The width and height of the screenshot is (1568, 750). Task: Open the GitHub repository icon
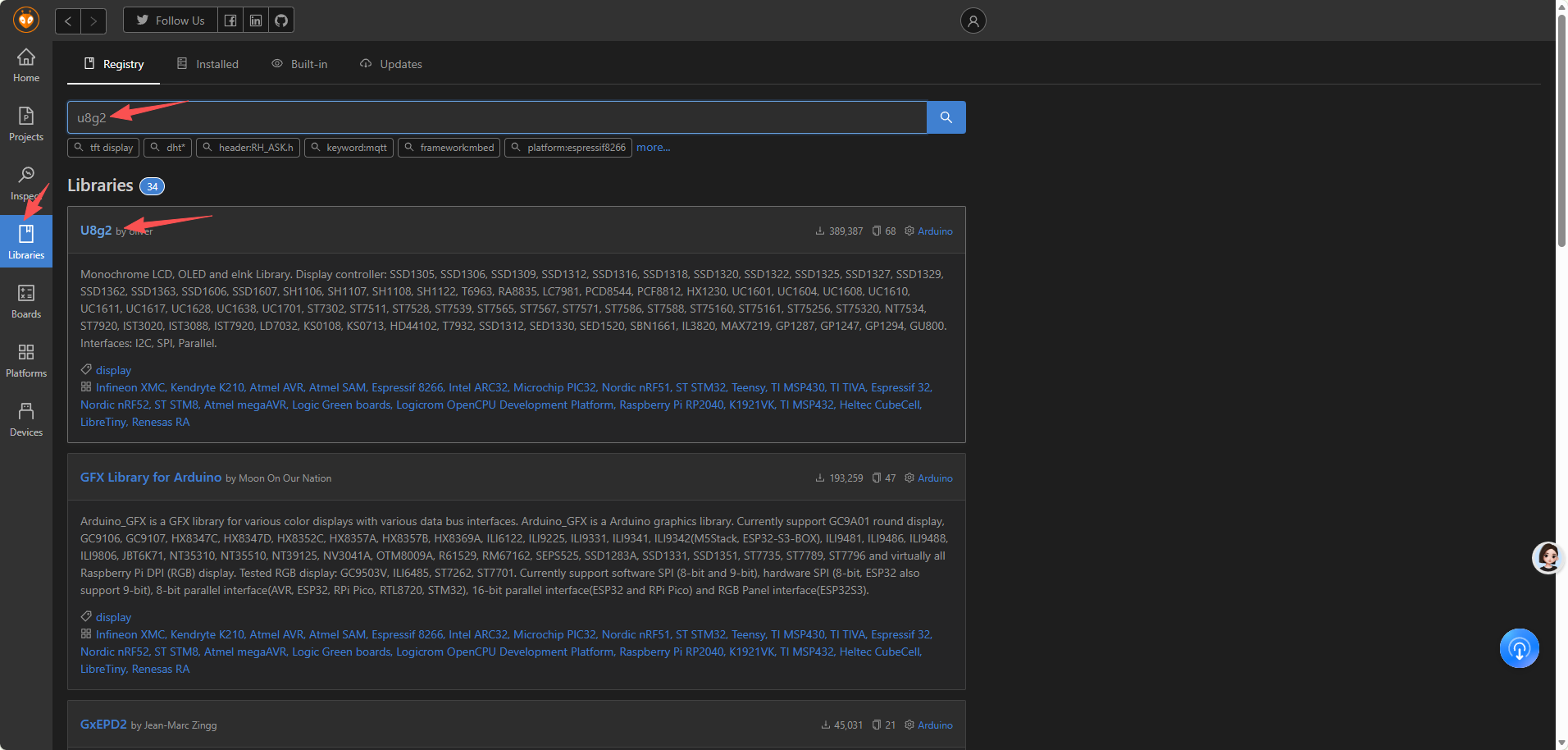point(281,21)
